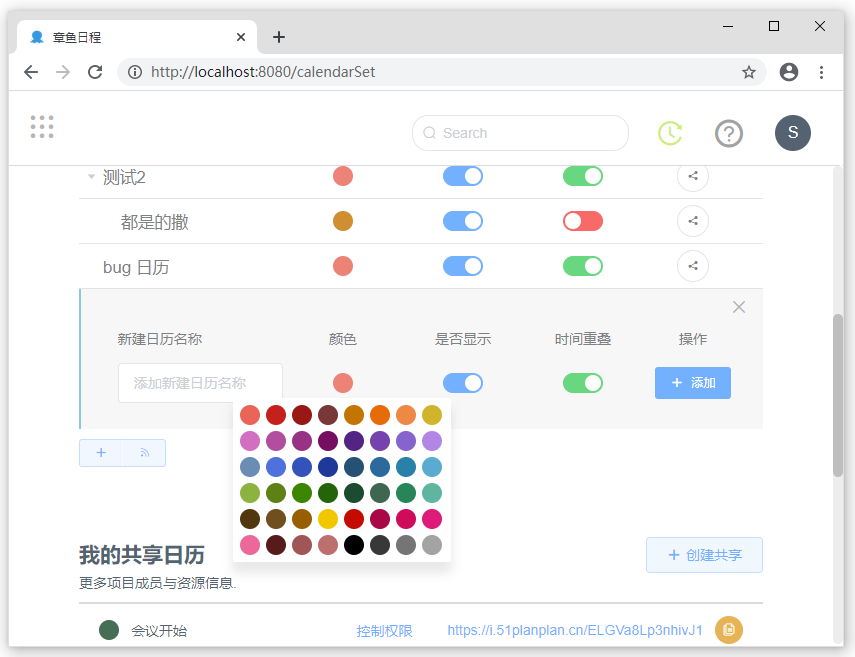
Task: Share the 测试2 calendar
Action: (693, 176)
